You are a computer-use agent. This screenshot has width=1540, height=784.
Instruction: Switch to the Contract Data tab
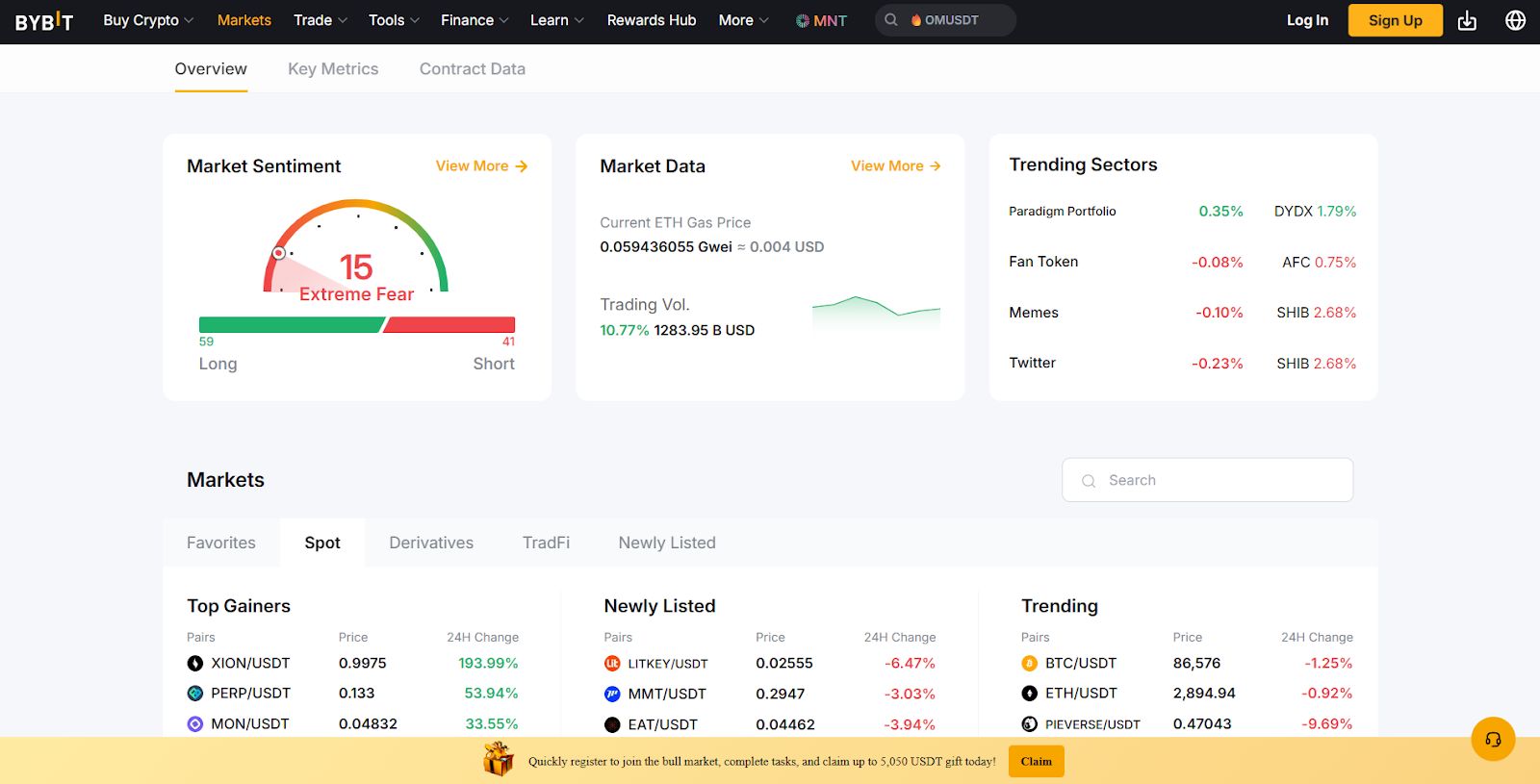[x=473, y=69]
